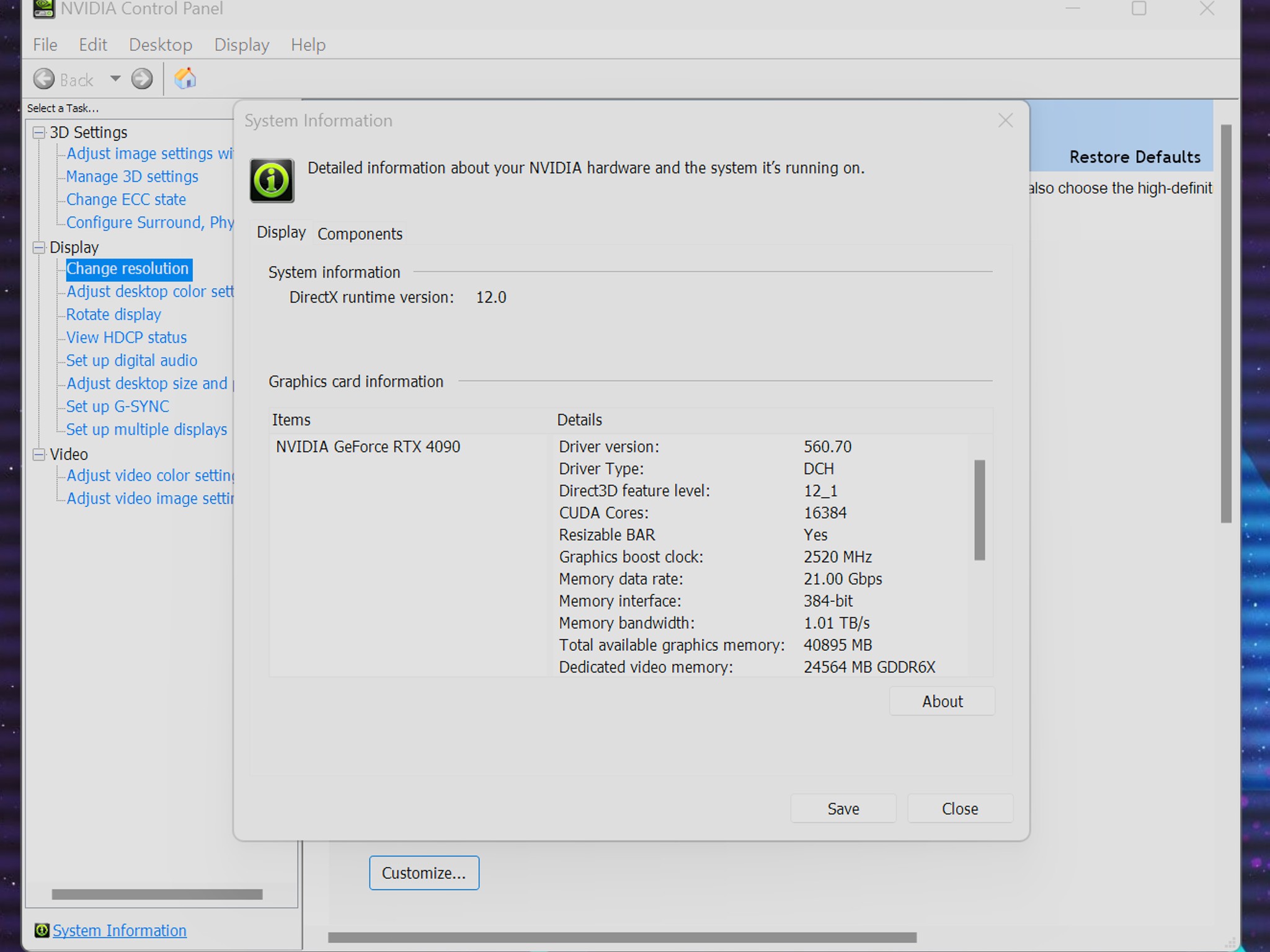1270x952 pixels.
Task: Collapse the Video tree node
Action: [39, 454]
